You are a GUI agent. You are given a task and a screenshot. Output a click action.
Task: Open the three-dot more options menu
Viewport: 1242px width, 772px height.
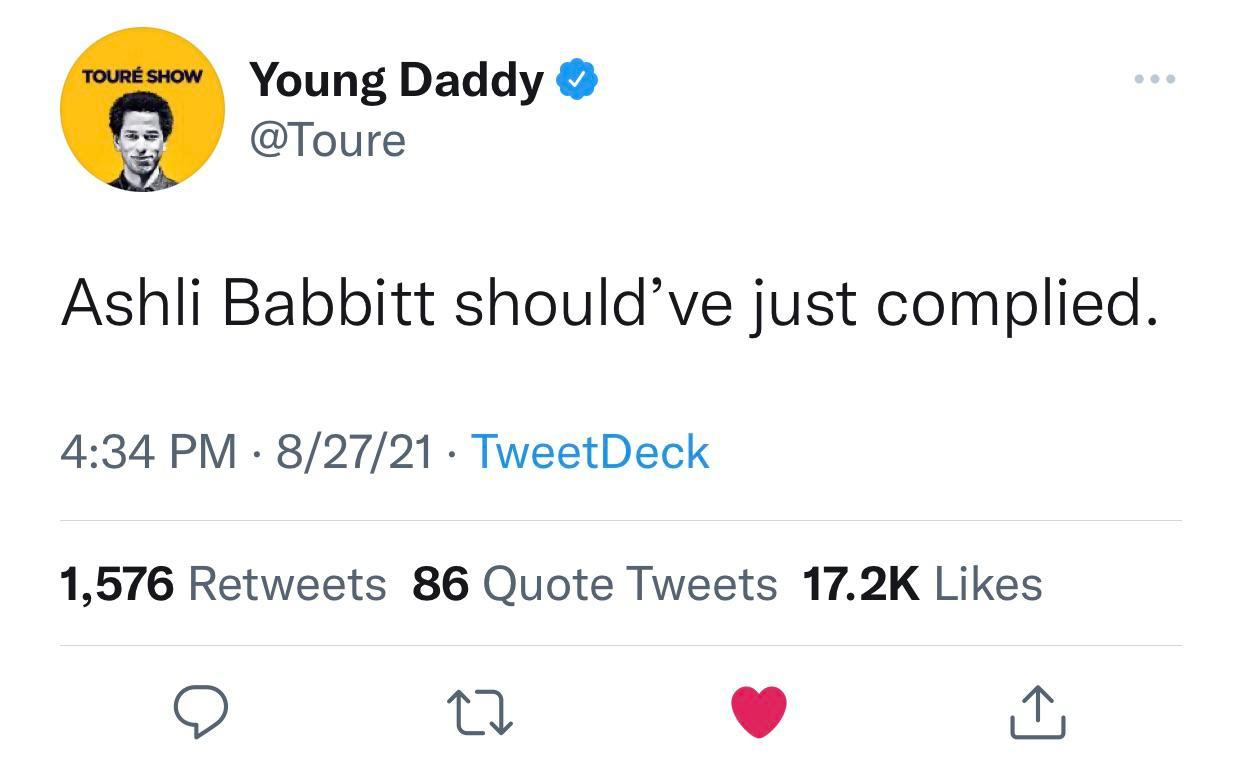(x=1156, y=79)
